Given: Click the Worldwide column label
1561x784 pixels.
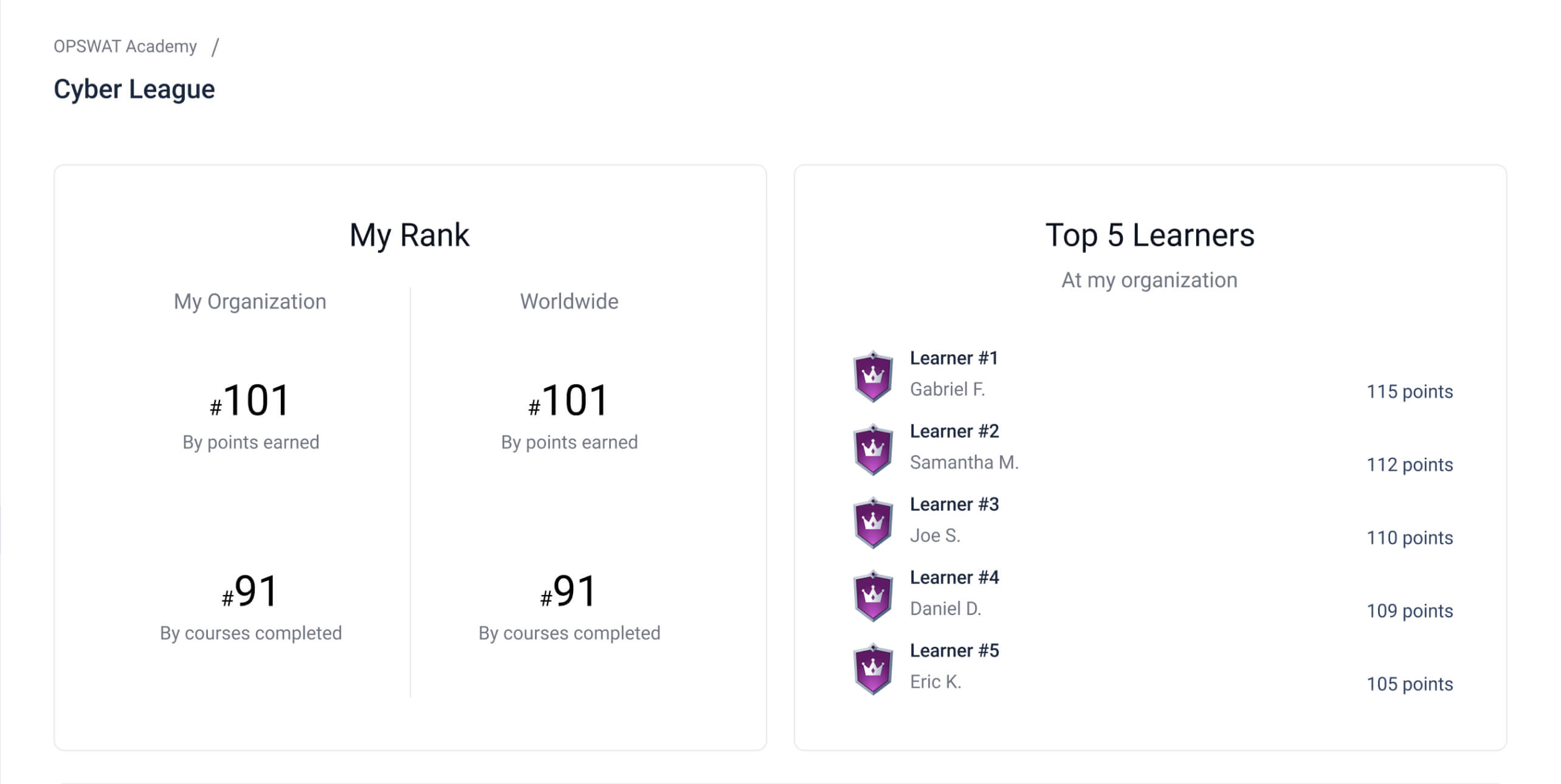Looking at the screenshot, I should pos(569,301).
